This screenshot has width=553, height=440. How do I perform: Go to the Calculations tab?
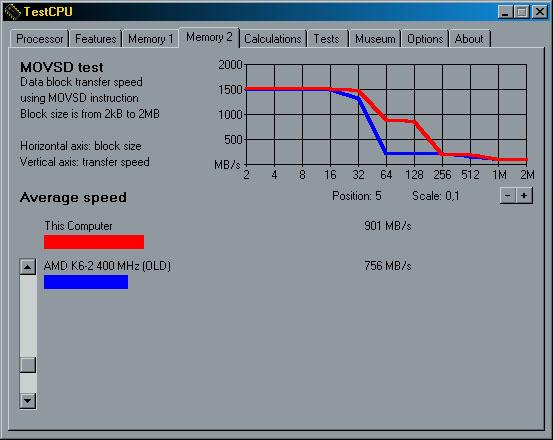pyautogui.click(x=273, y=38)
